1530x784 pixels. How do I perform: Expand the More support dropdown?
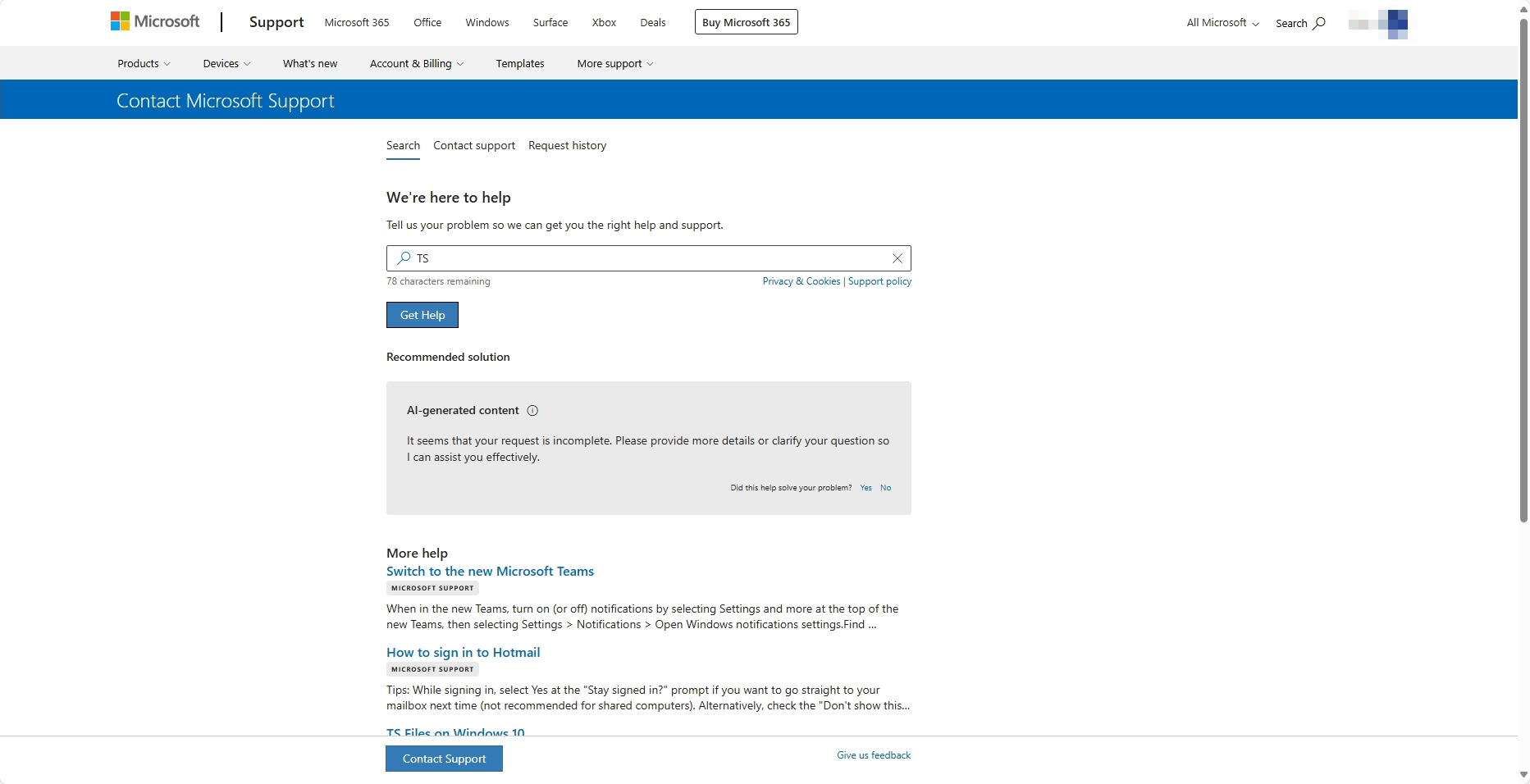tap(615, 63)
